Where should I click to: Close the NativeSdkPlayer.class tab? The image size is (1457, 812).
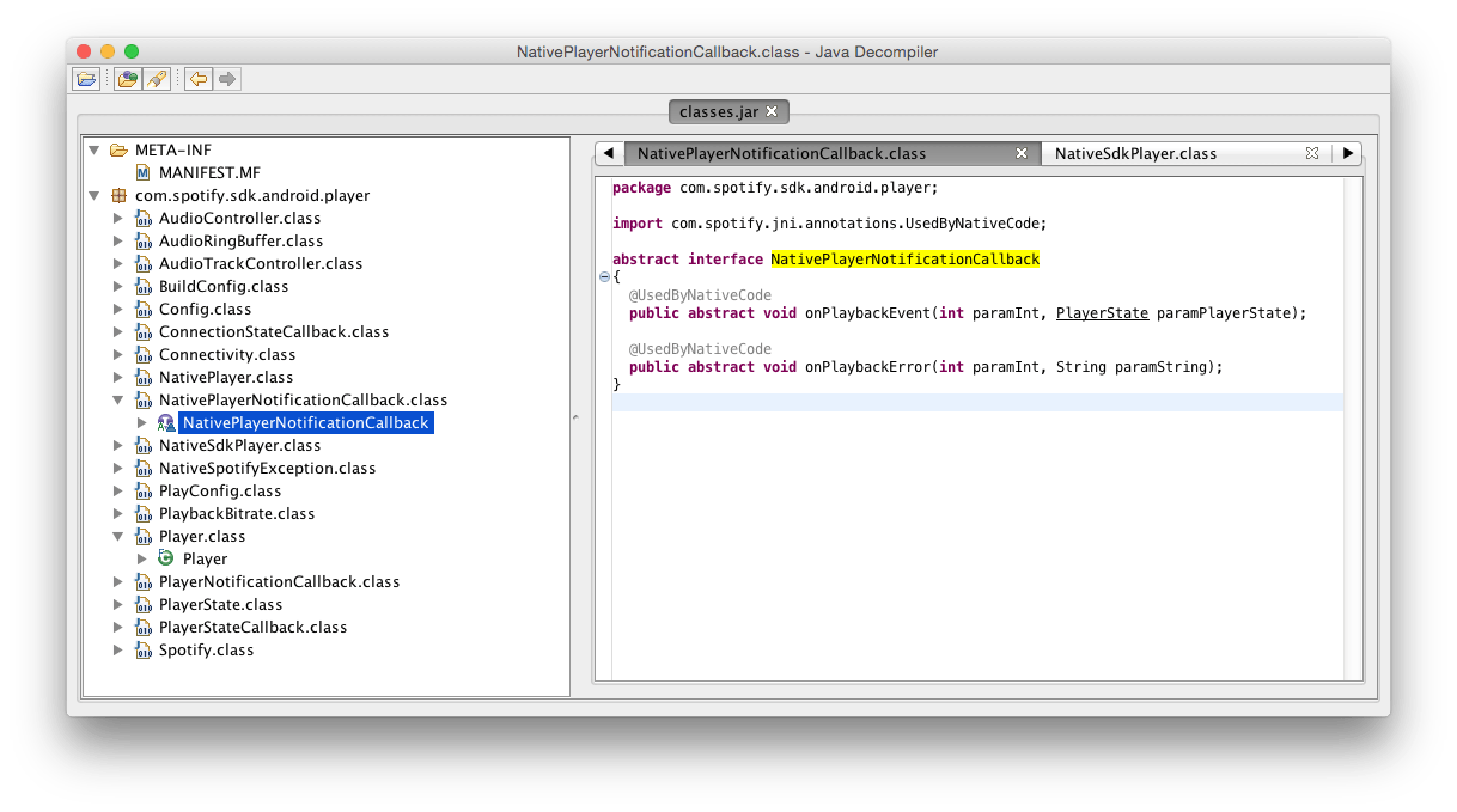click(1312, 154)
